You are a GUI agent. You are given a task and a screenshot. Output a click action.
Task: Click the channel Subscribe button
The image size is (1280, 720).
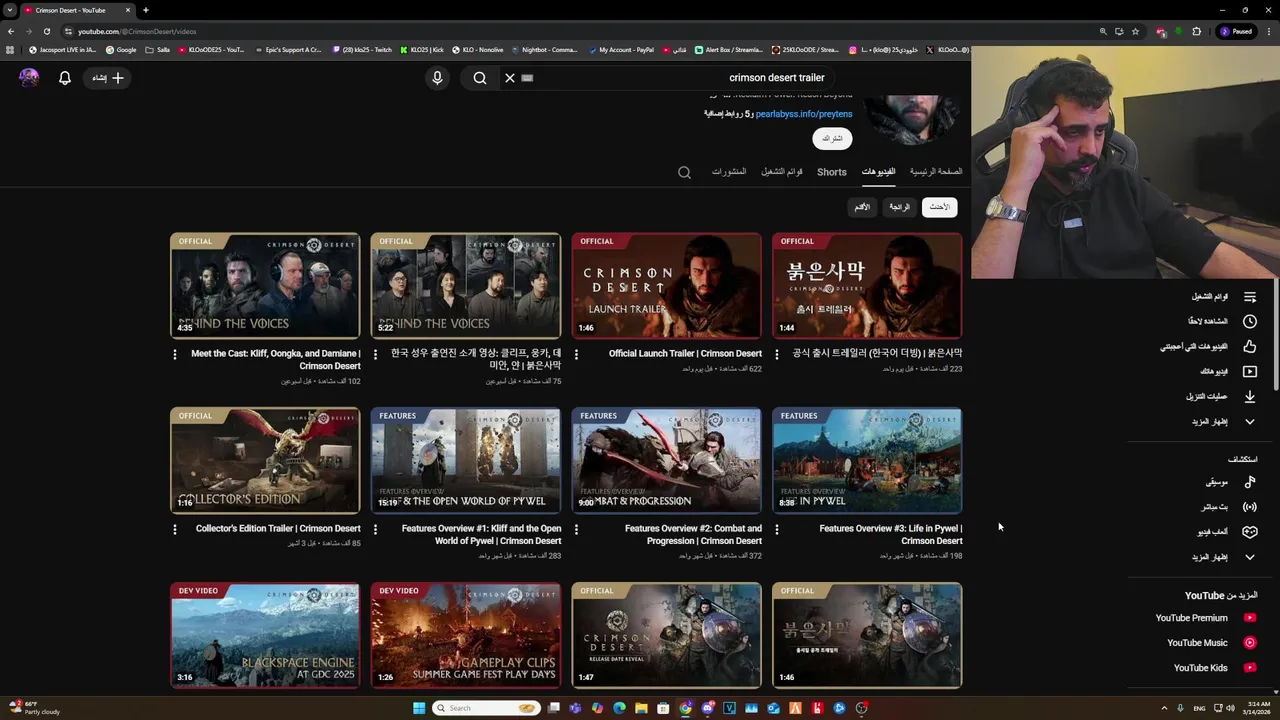(x=832, y=138)
